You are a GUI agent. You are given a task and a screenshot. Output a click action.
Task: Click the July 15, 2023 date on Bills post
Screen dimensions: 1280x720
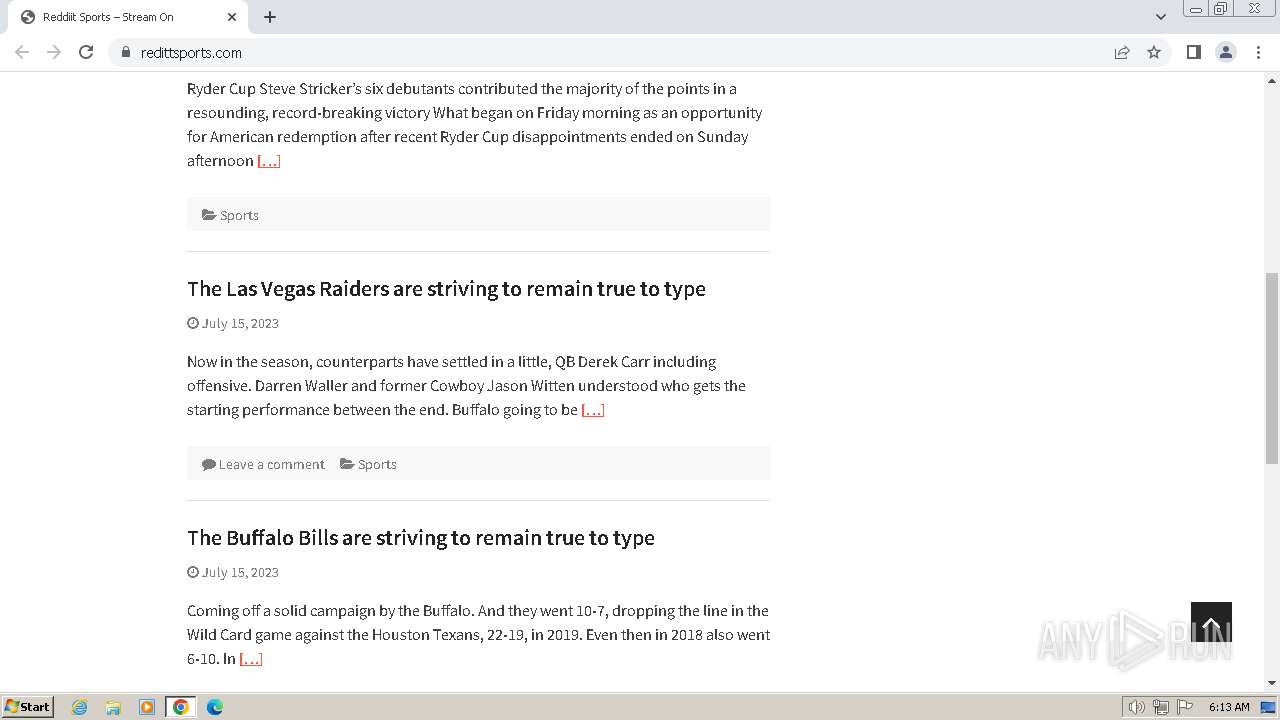(240, 572)
